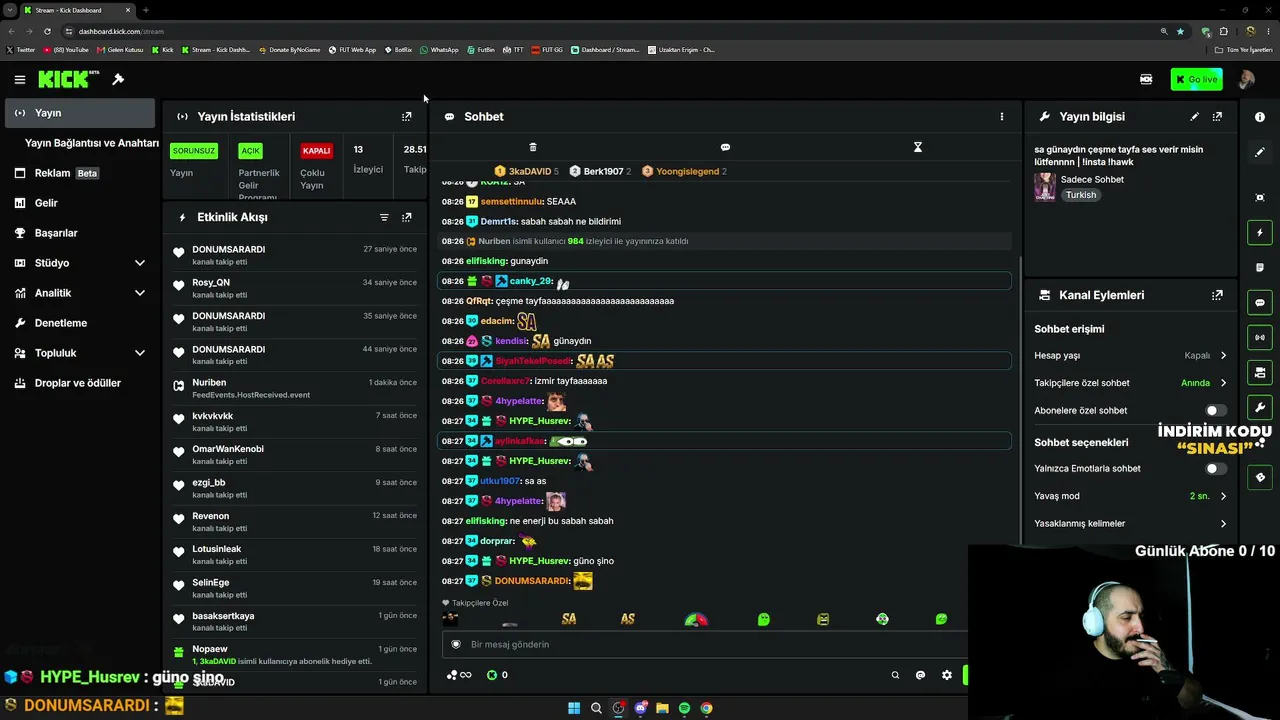
Task: Click the Sadece Sohbet category thumbnail
Action: [x=1045, y=187]
